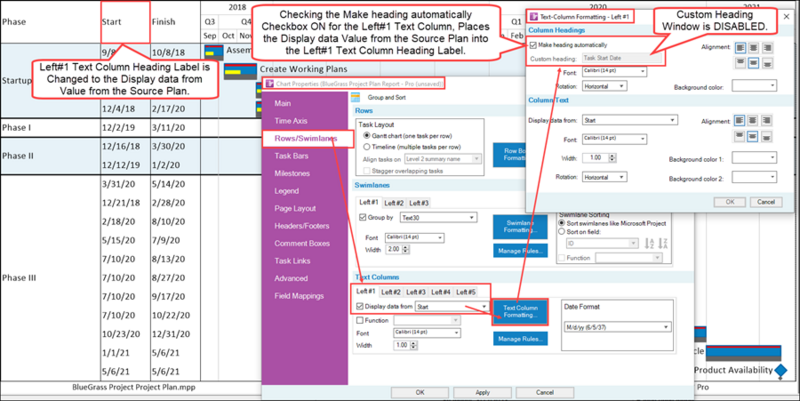The image size is (800, 401).
Task: Switch to Text Columns Left#2 tab
Action: 391,292
